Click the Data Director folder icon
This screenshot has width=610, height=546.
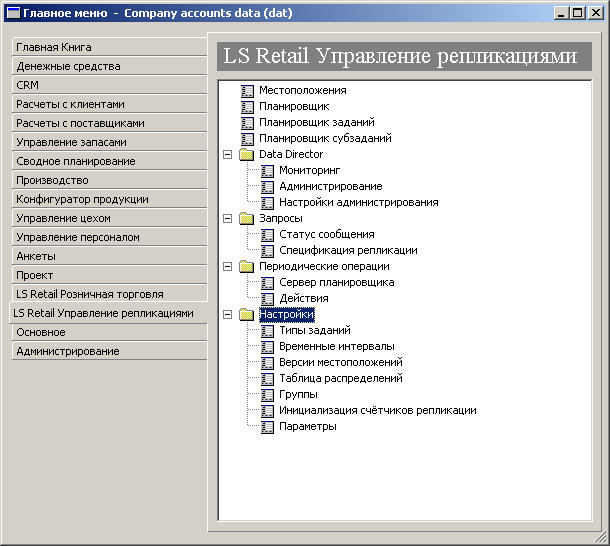click(x=246, y=155)
